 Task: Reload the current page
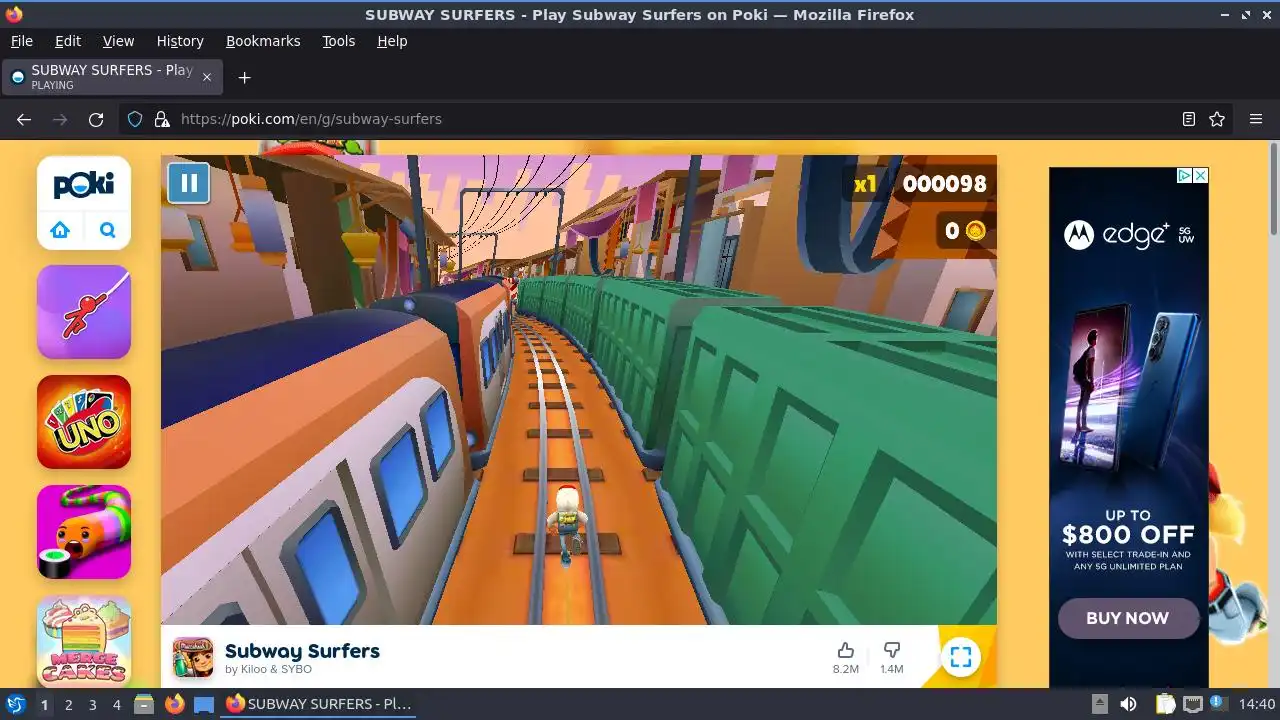coord(96,119)
